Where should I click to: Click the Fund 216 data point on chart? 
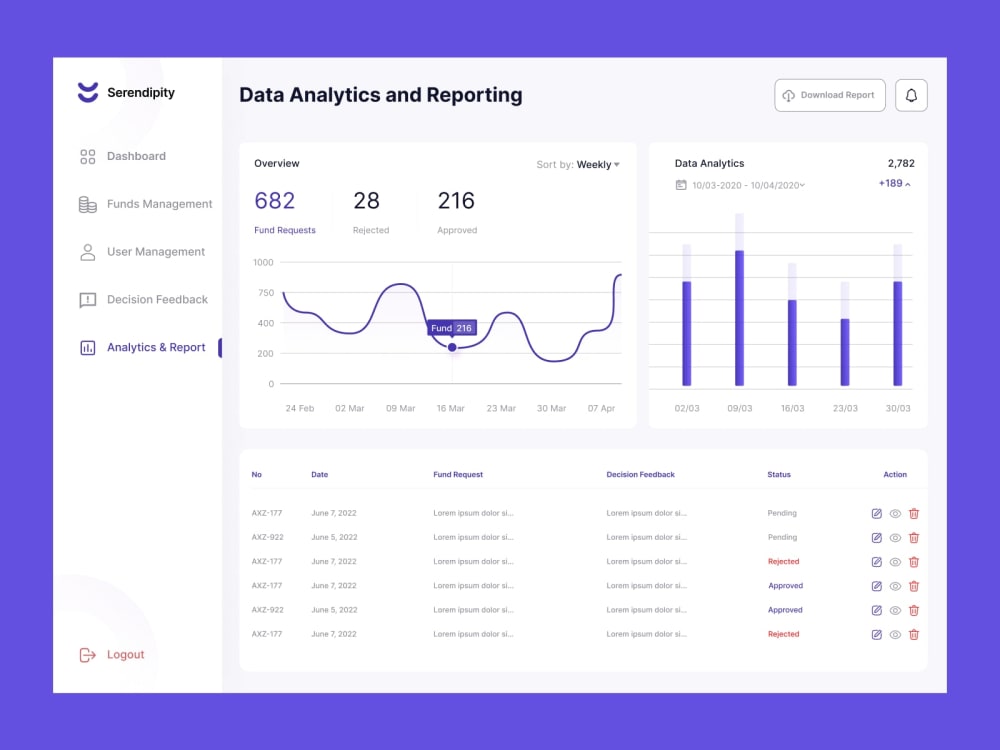click(453, 346)
